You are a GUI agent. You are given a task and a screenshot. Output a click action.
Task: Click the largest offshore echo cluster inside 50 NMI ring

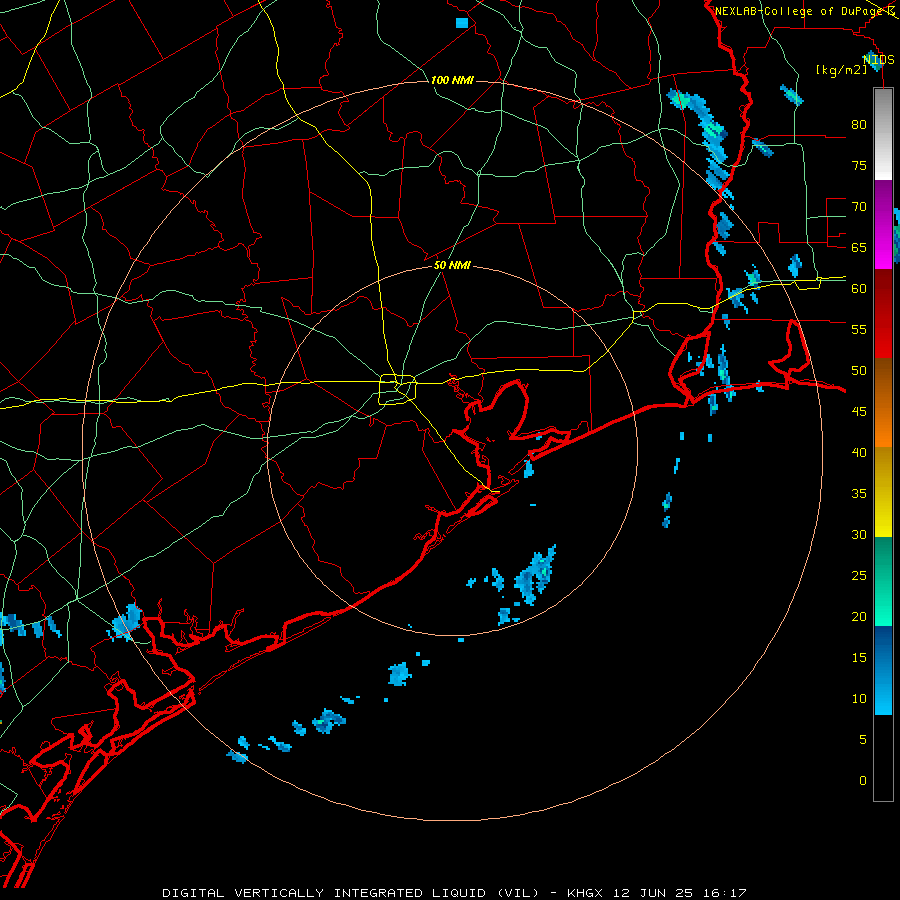click(x=535, y=576)
